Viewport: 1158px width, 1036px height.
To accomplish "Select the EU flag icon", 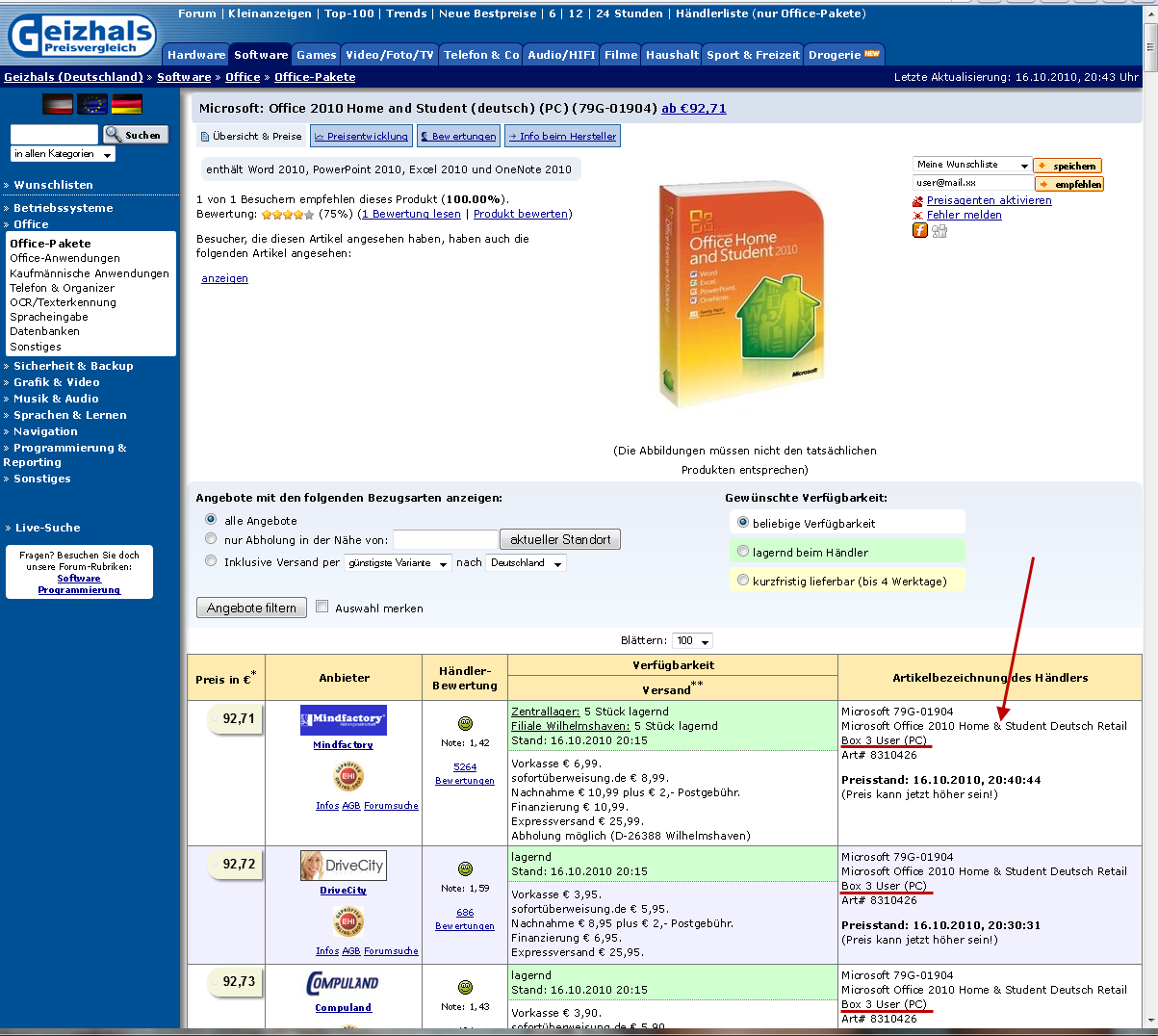I will point(92,104).
